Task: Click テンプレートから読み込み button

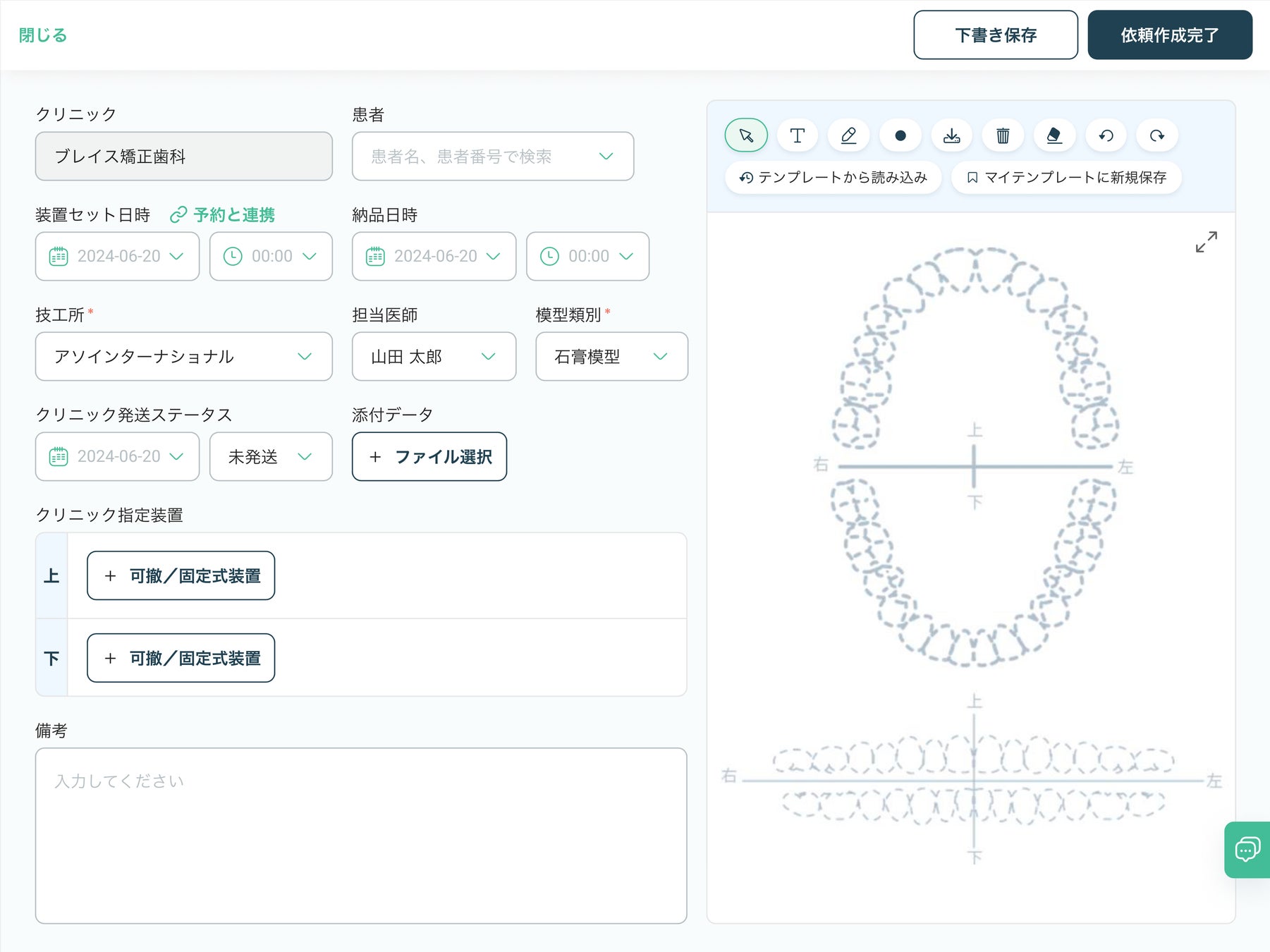Action: pos(833,178)
